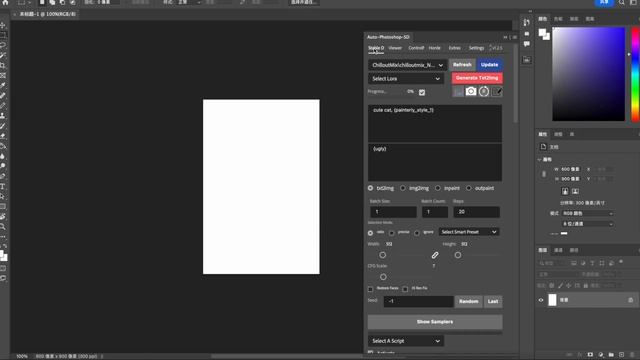Enable the Hi Res Fix checkbox

[405, 289]
